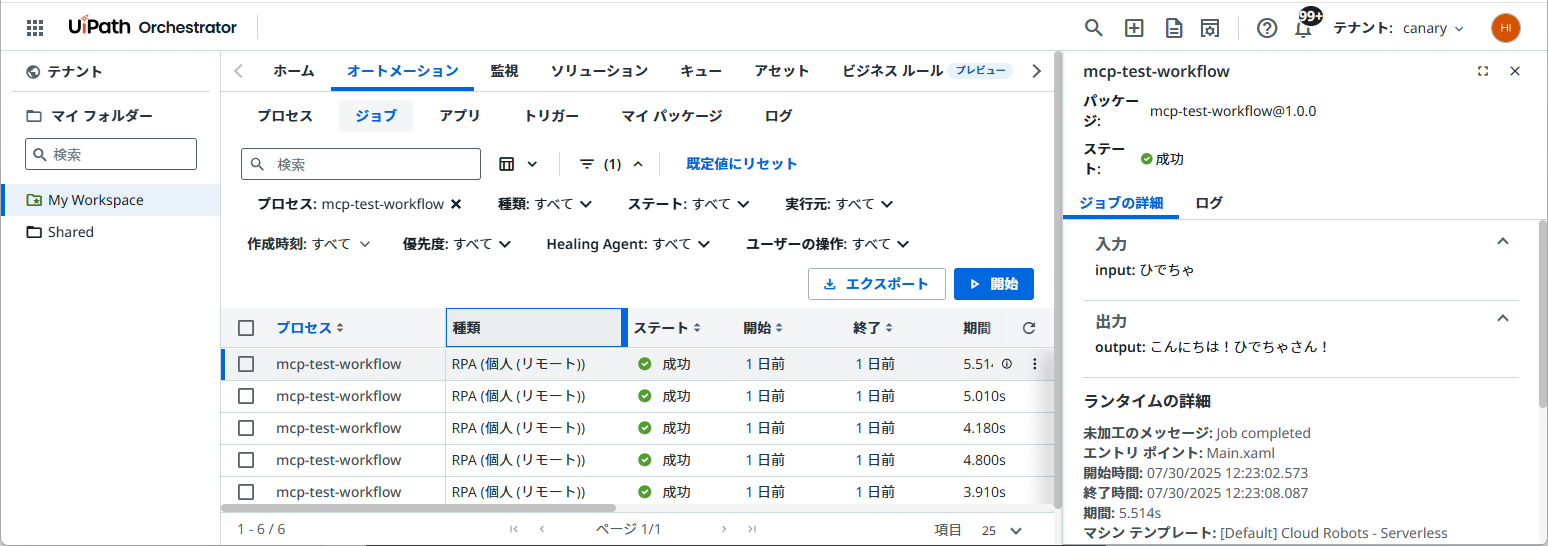Screen dimensions: 1548x546
Task: Select My Workspace folder
Action: pyautogui.click(x=110, y=200)
